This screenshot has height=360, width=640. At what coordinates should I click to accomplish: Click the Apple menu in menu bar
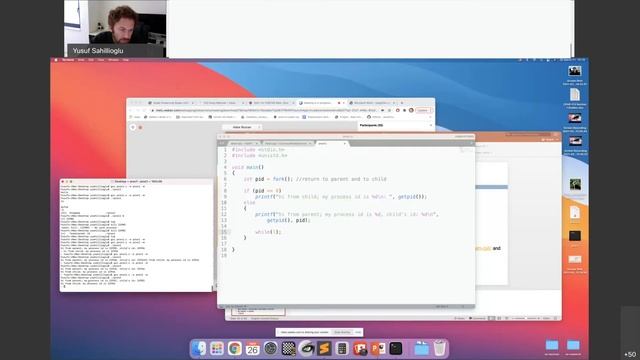(56, 60)
